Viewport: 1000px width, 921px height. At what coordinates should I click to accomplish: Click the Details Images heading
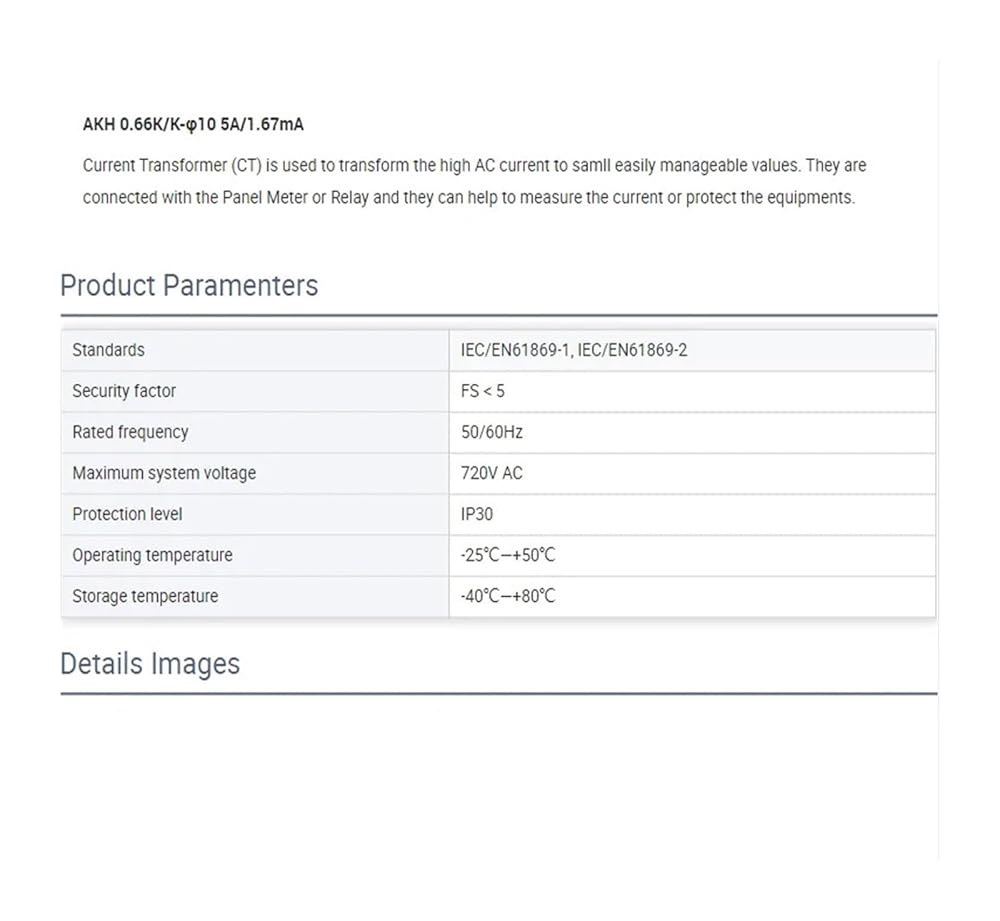pos(150,664)
